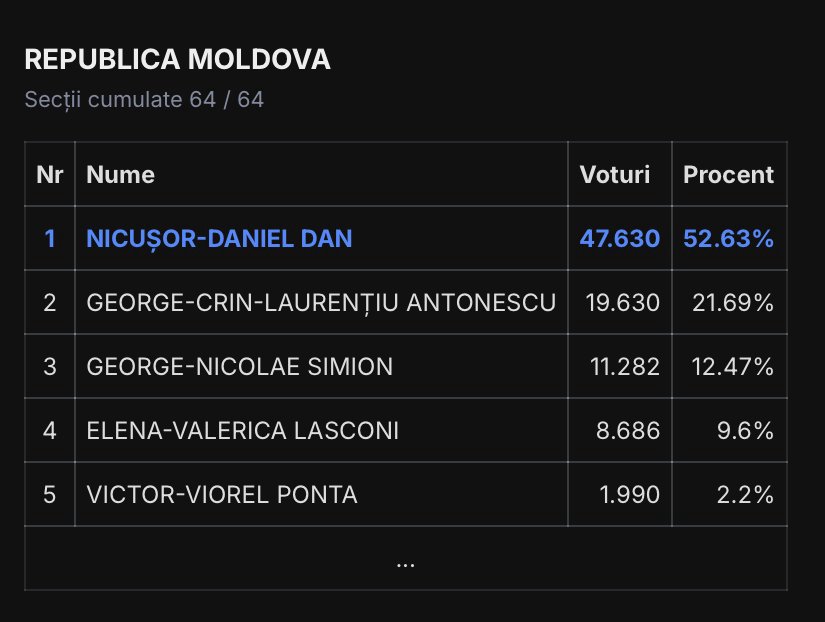Click the 11.282 votes cell
825x622 pixels.
622,367
